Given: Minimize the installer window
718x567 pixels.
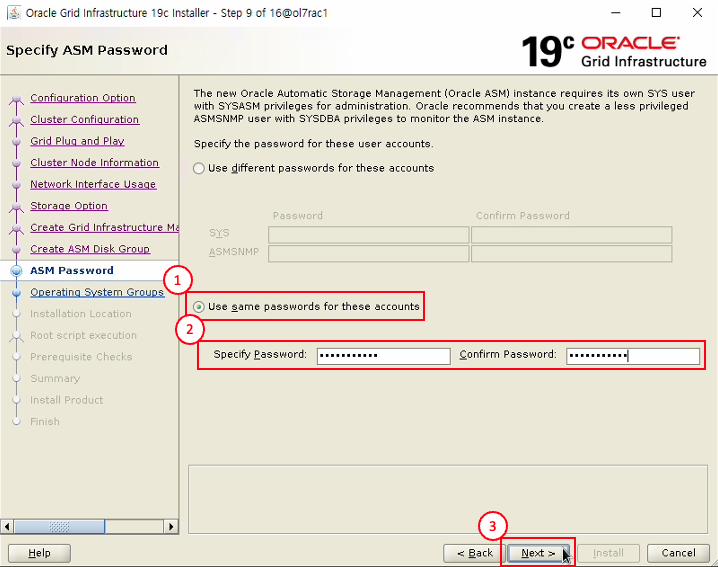Looking at the screenshot, I should [x=615, y=12].
